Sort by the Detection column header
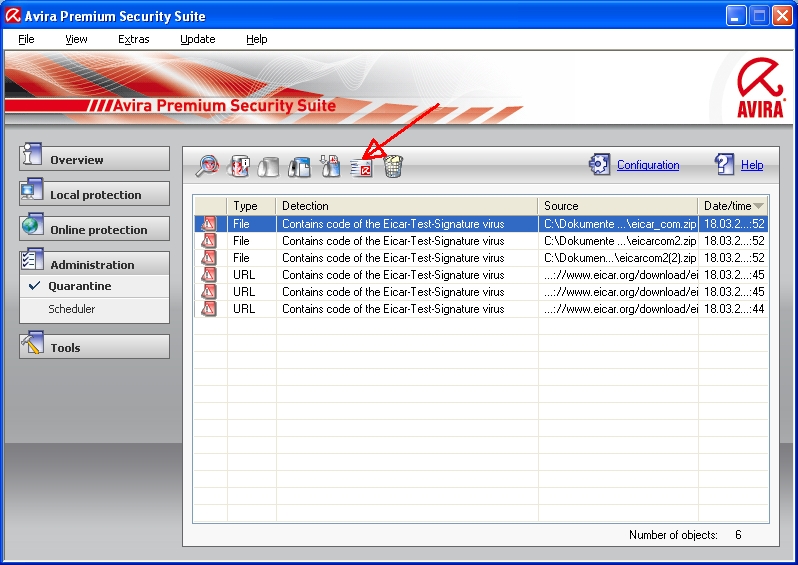This screenshot has width=798, height=565. click(407, 206)
